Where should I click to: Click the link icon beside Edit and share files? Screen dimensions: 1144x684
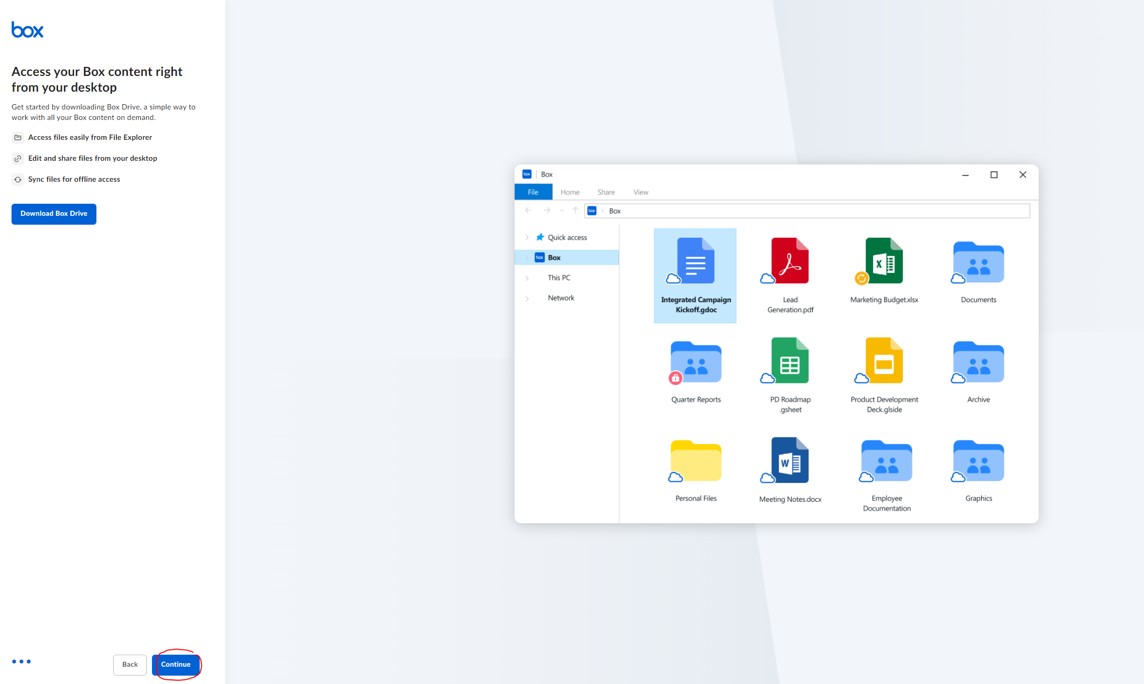click(x=18, y=158)
